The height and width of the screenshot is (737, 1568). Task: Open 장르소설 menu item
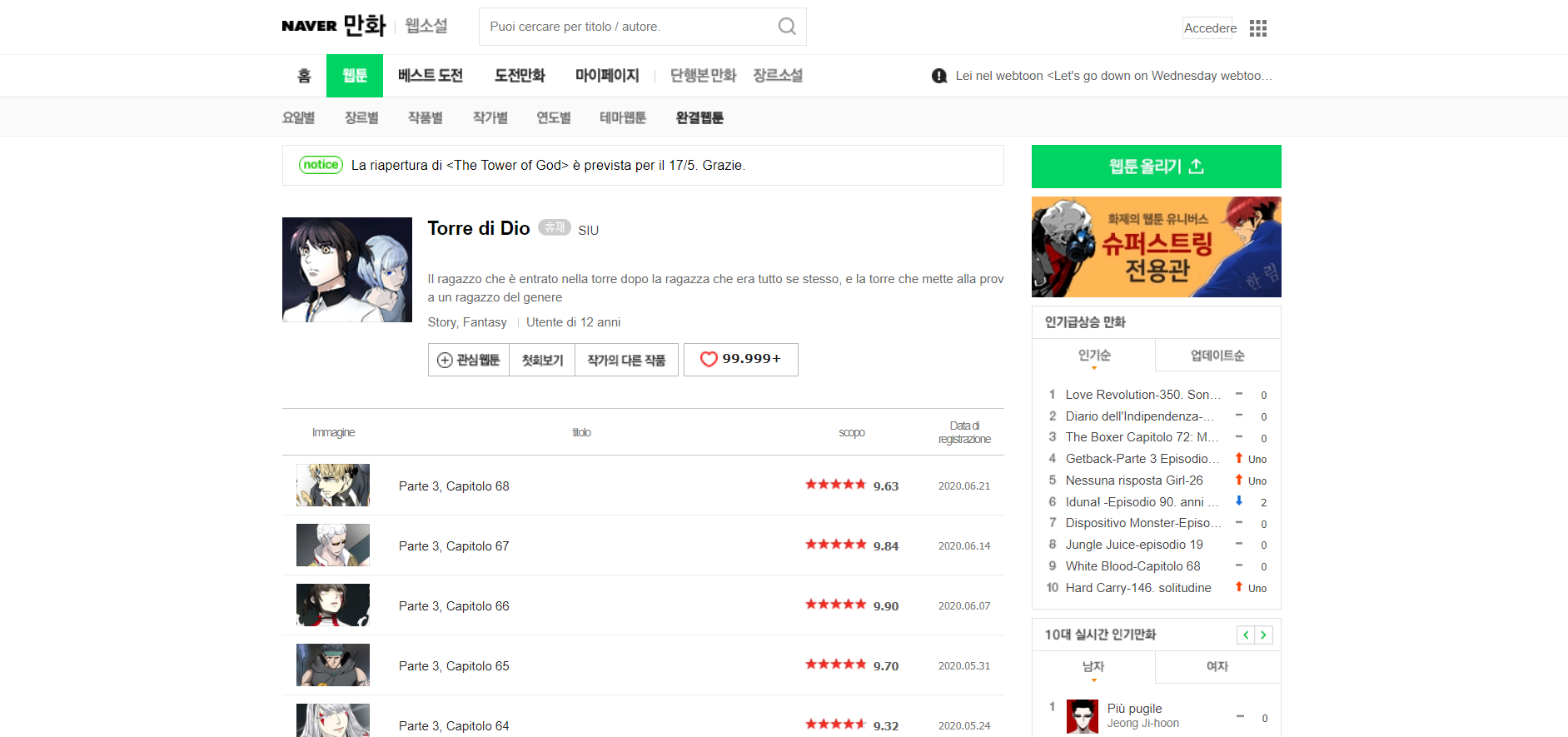click(778, 76)
